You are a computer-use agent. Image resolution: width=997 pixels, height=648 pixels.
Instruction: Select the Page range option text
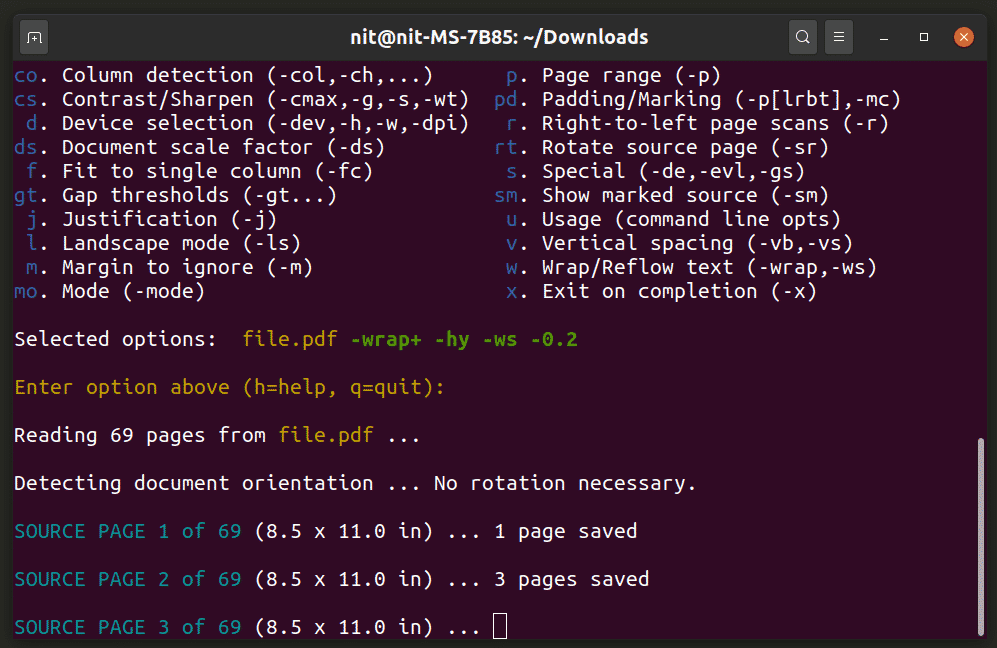click(x=630, y=75)
